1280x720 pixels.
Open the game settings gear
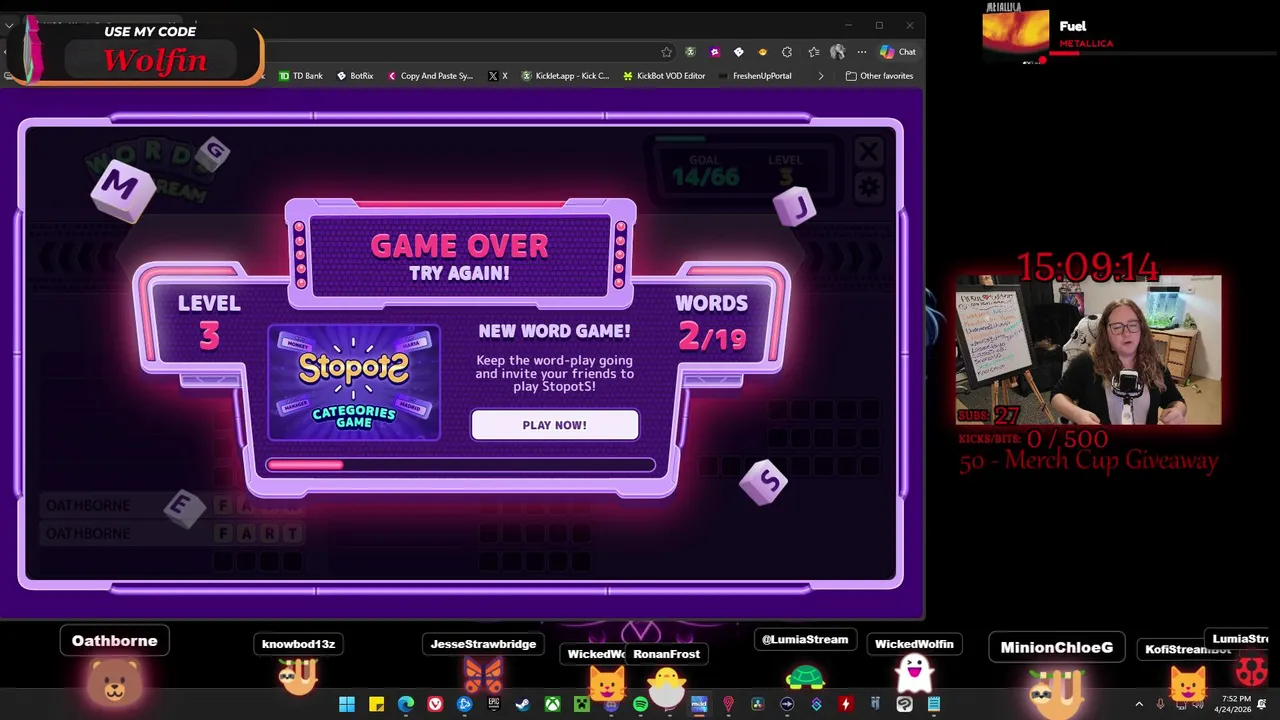click(868, 187)
